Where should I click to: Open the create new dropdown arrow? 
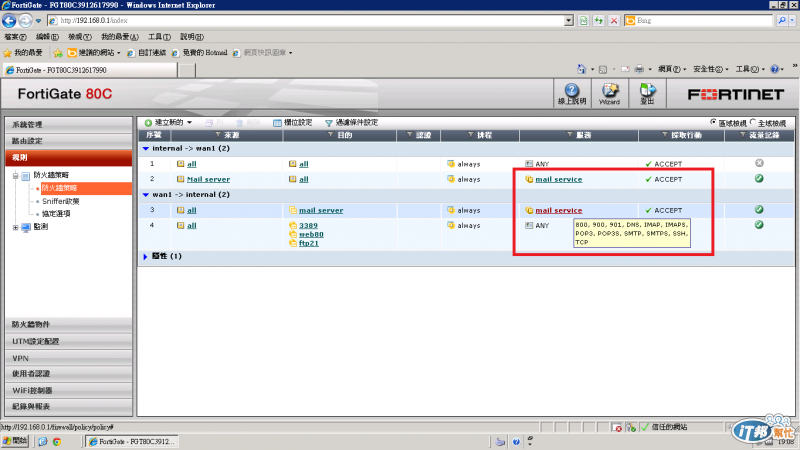(189, 122)
